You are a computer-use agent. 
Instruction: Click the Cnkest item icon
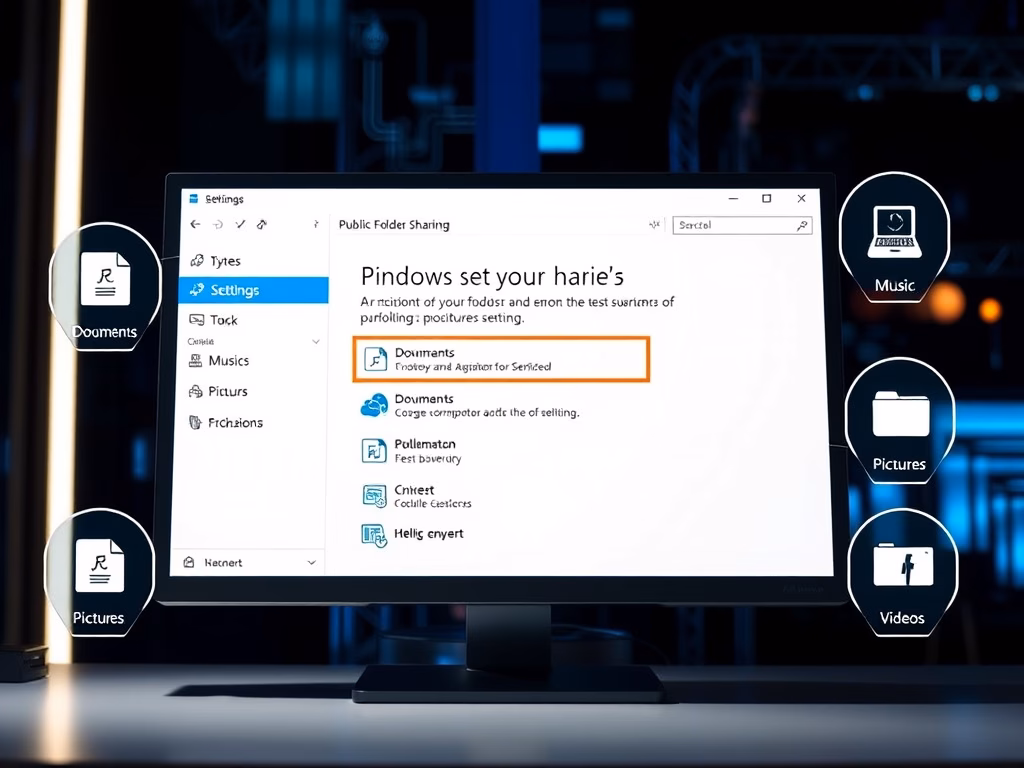coord(374,495)
